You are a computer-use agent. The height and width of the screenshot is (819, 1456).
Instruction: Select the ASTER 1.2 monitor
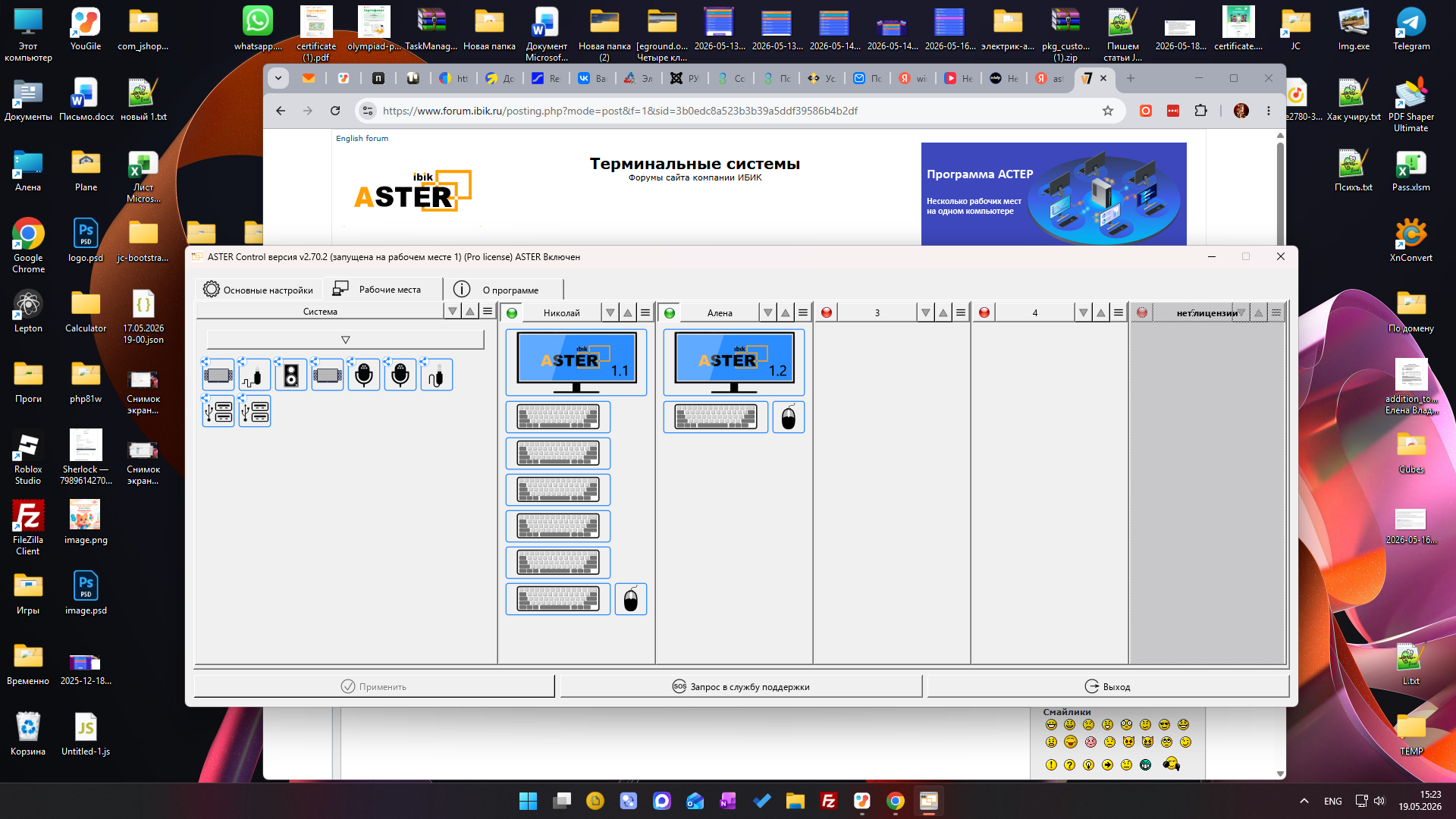[x=734, y=362]
